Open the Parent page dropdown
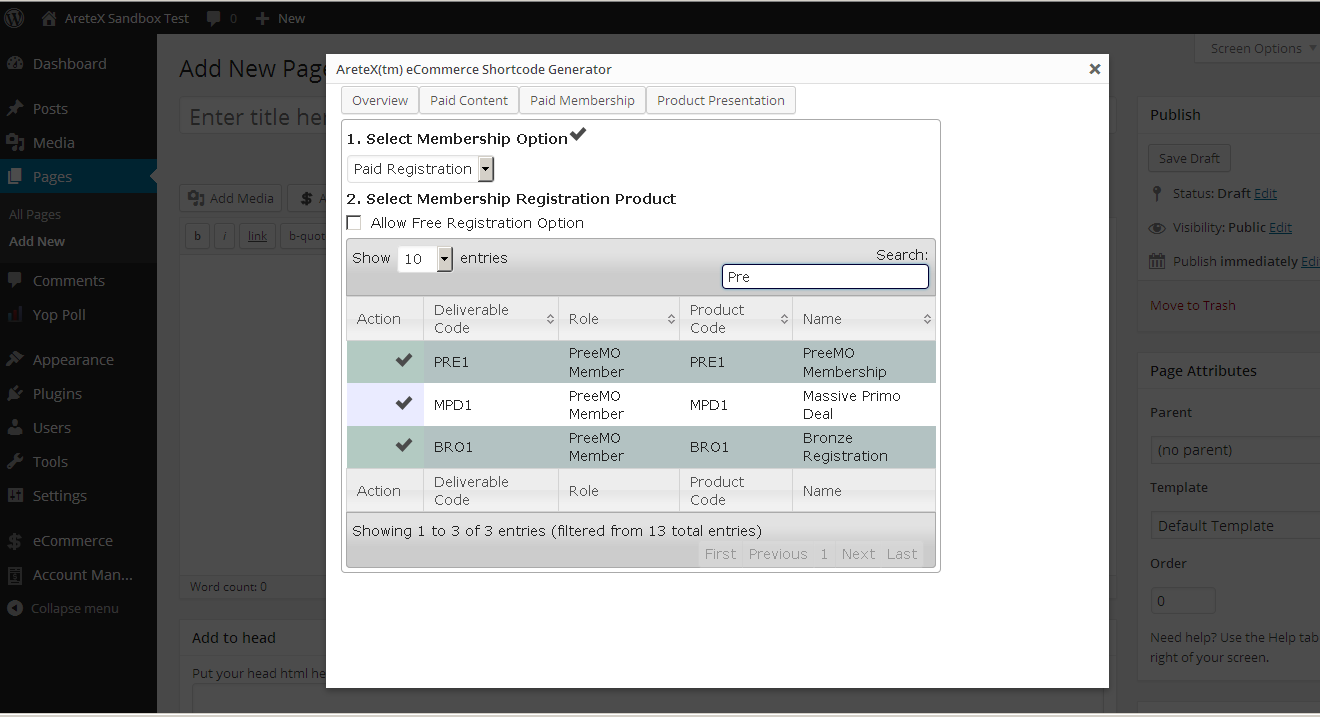 [x=1236, y=450]
